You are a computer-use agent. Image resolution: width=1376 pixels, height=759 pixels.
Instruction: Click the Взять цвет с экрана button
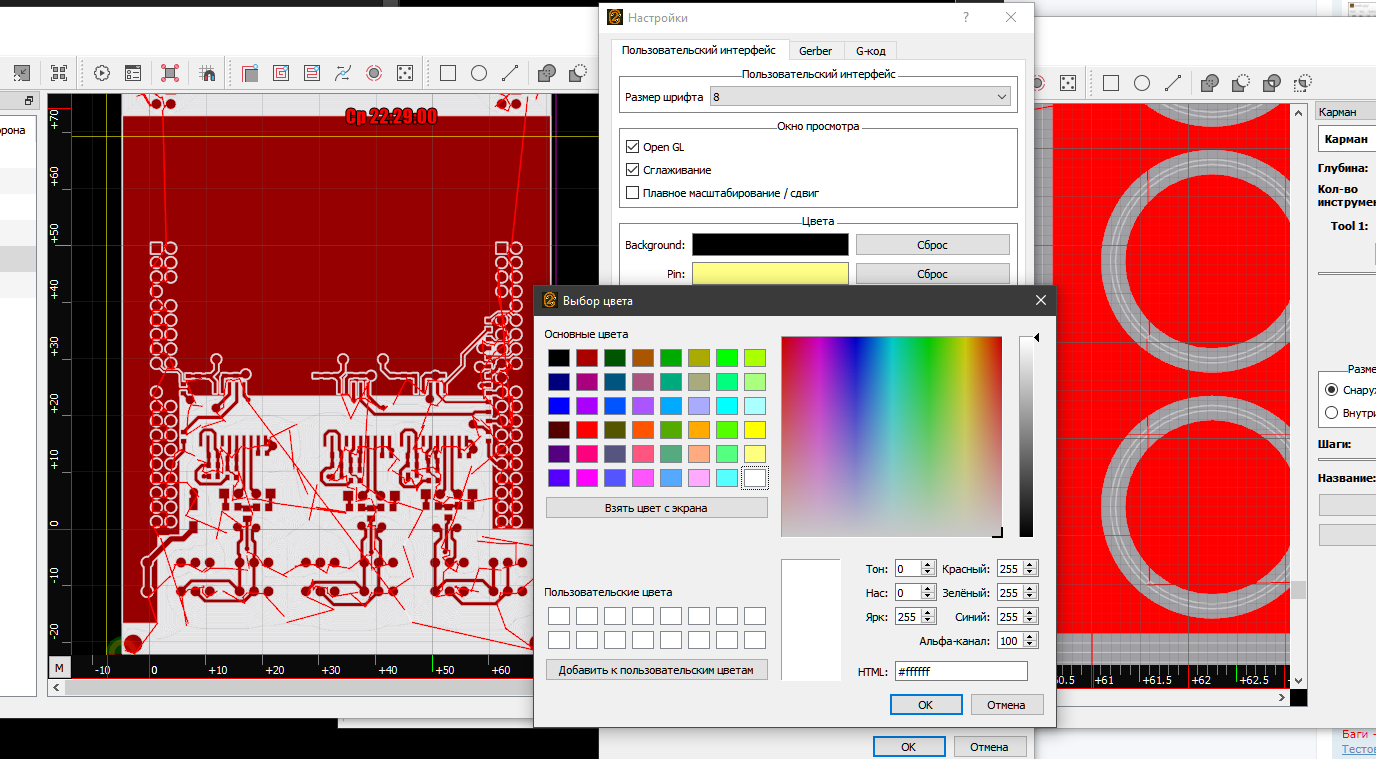pos(656,508)
